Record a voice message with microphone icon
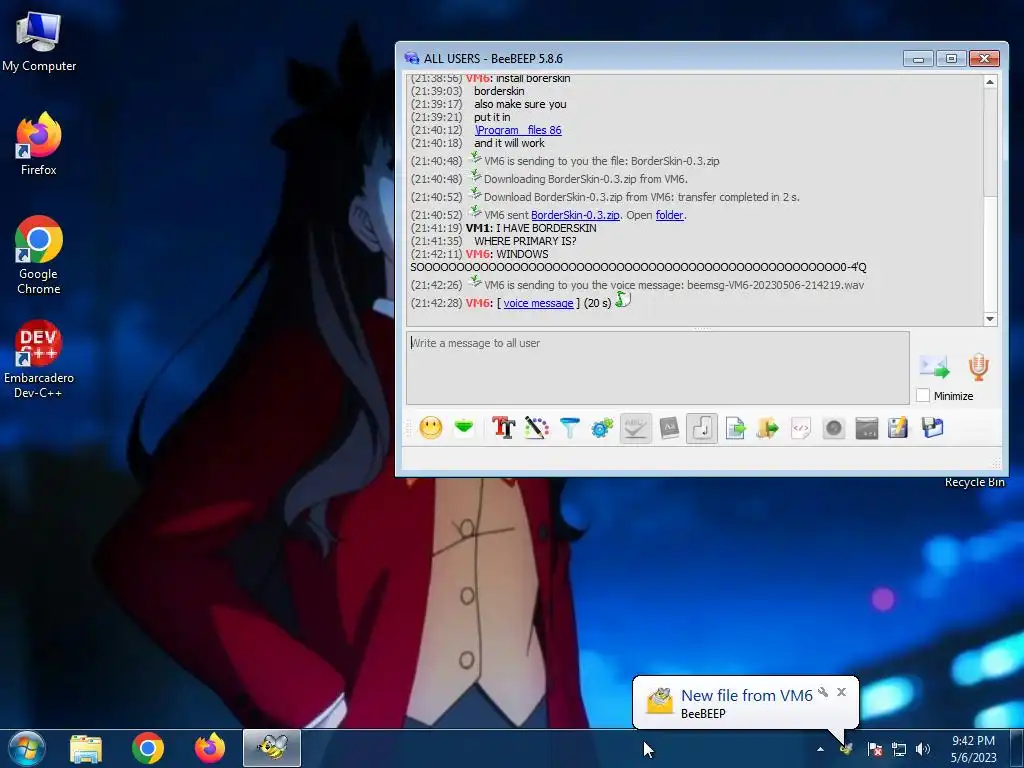Viewport: 1024px width, 768px height. [x=978, y=367]
